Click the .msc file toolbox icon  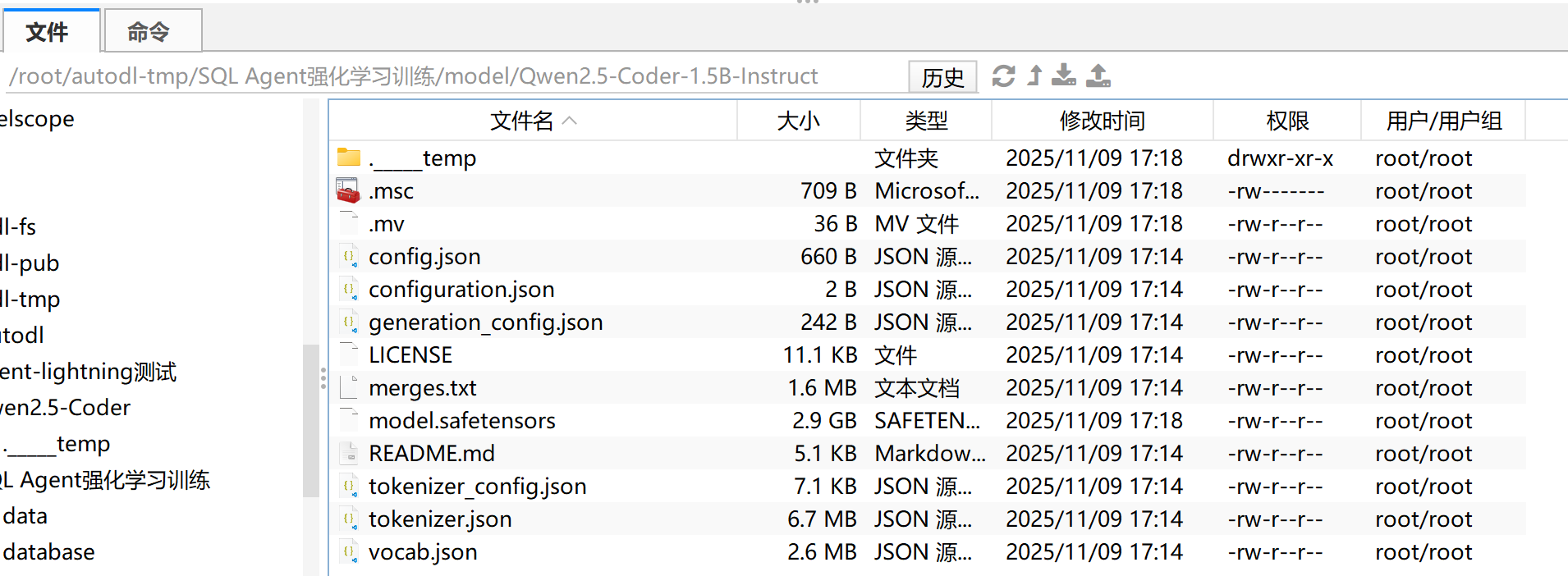pos(348,190)
